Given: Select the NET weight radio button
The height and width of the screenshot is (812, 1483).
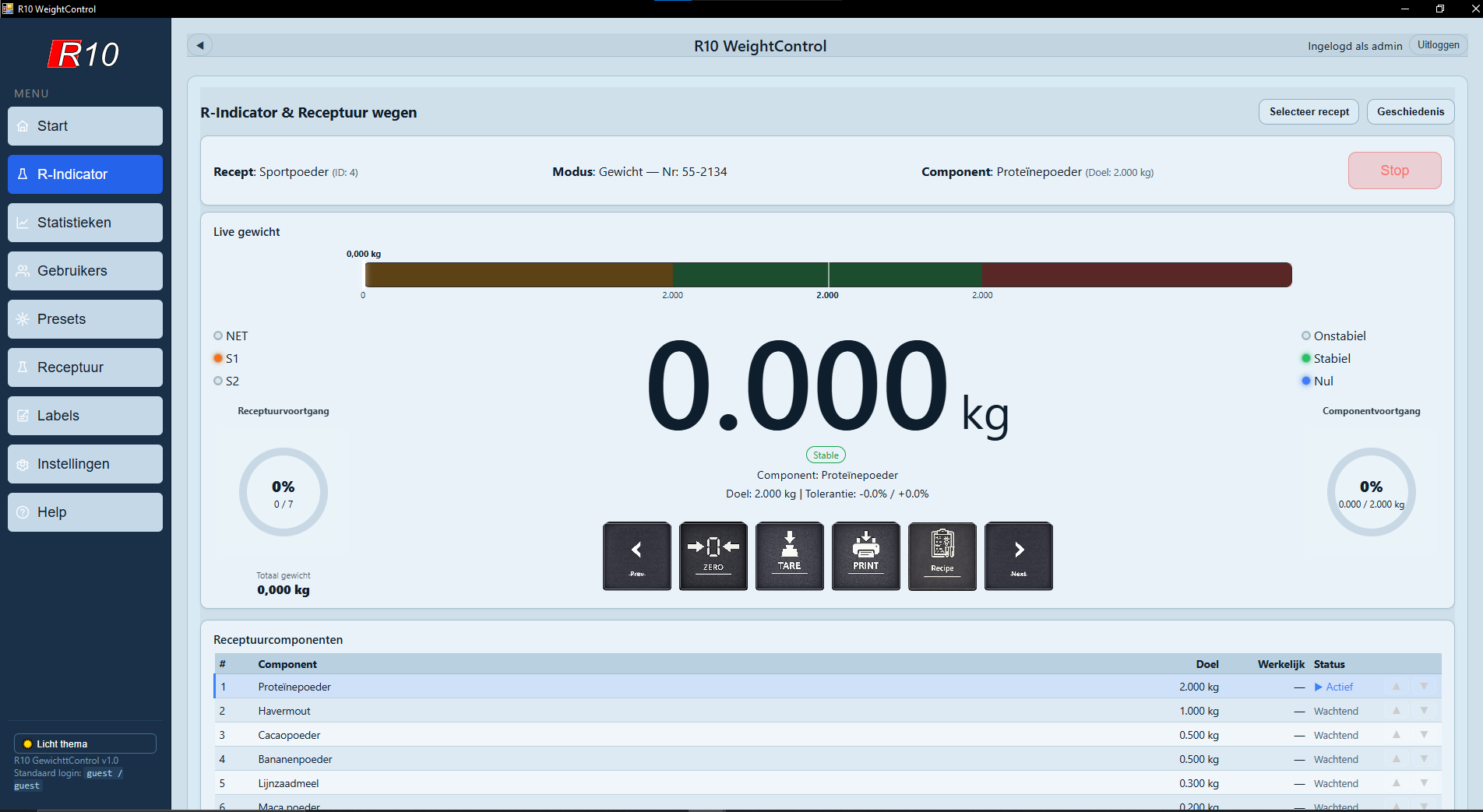Looking at the screenshot, I should pyautogui.click(x=217, y=336).
